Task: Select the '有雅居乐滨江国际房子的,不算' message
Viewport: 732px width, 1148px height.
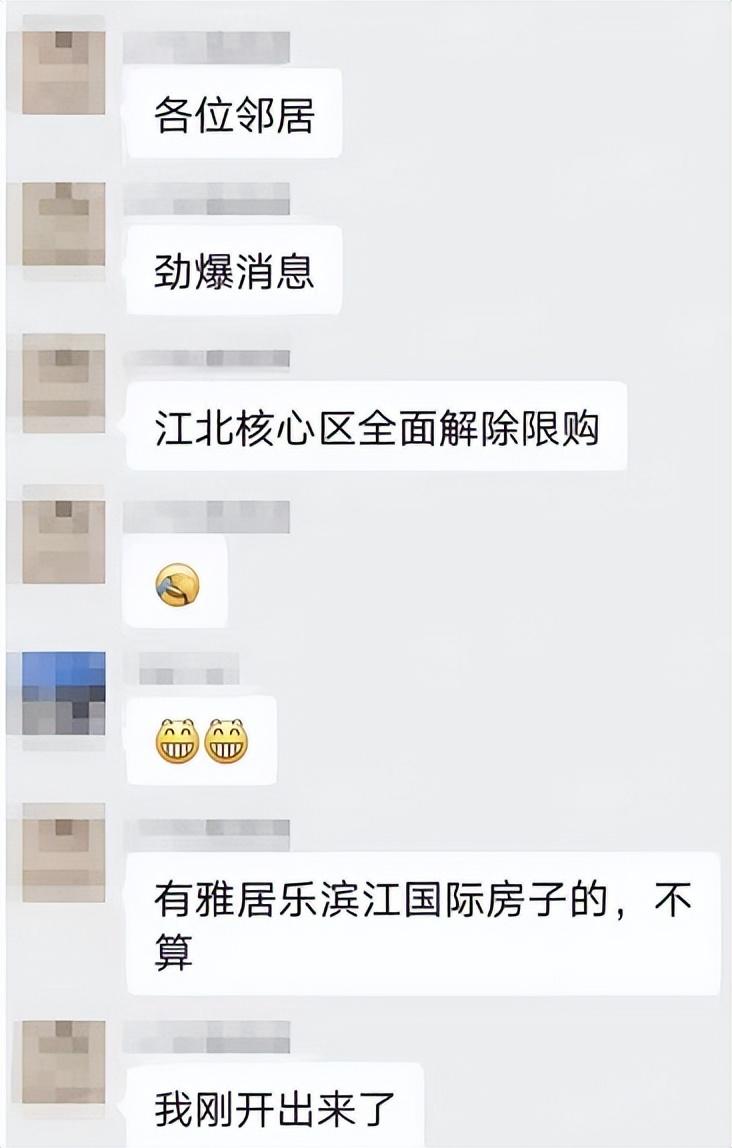Action: point(423,924)
